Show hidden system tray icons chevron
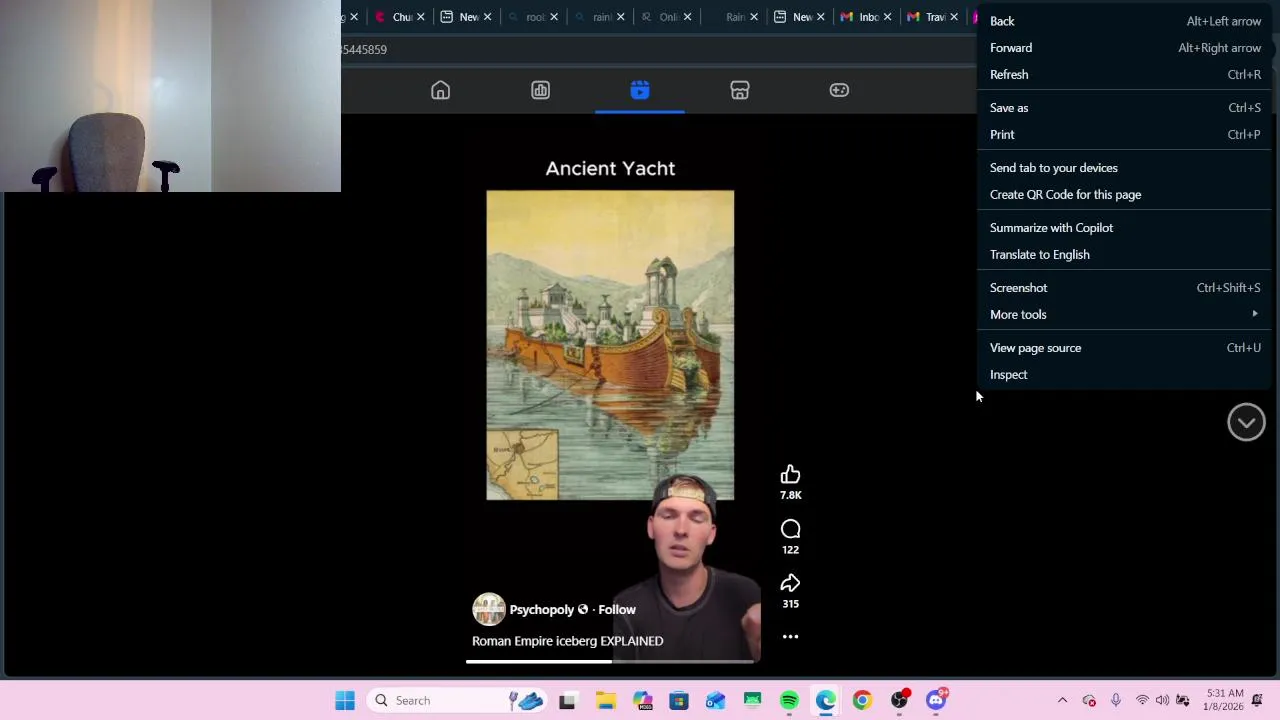 tap(1062, 700)
